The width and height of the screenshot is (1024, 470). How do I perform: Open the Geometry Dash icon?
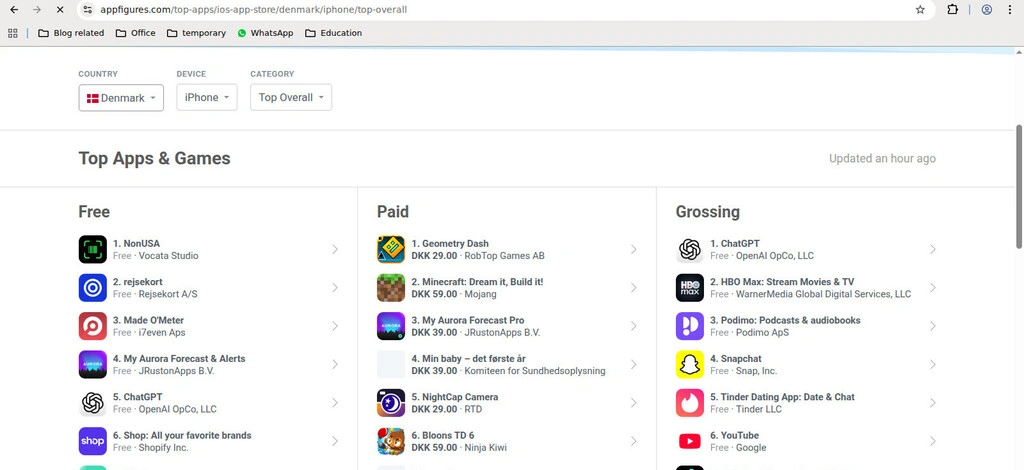click(x=391, y=249)
